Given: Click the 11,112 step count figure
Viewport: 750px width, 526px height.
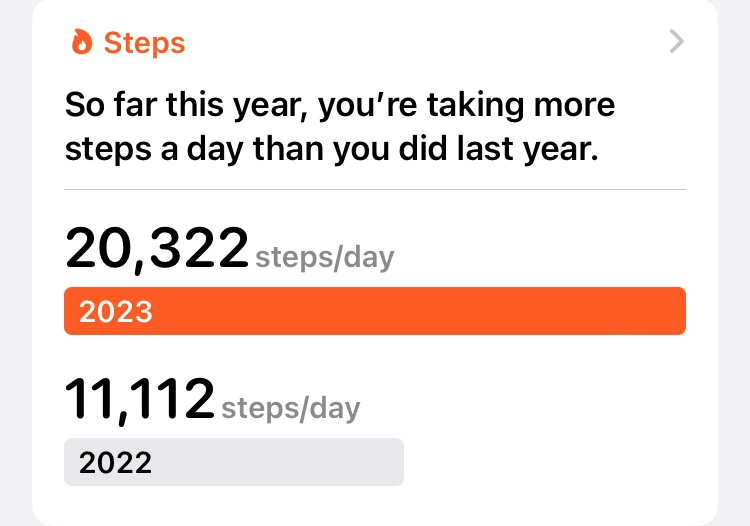Looking at the screenshot, I should 140,399.
